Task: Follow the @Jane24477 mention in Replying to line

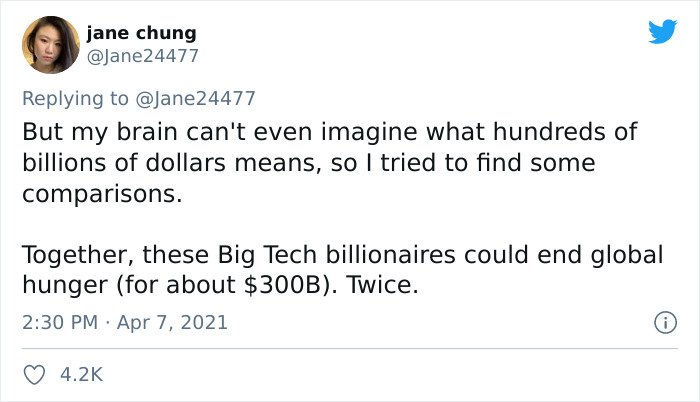Action: pyautogui.click(x=195, y=98)
